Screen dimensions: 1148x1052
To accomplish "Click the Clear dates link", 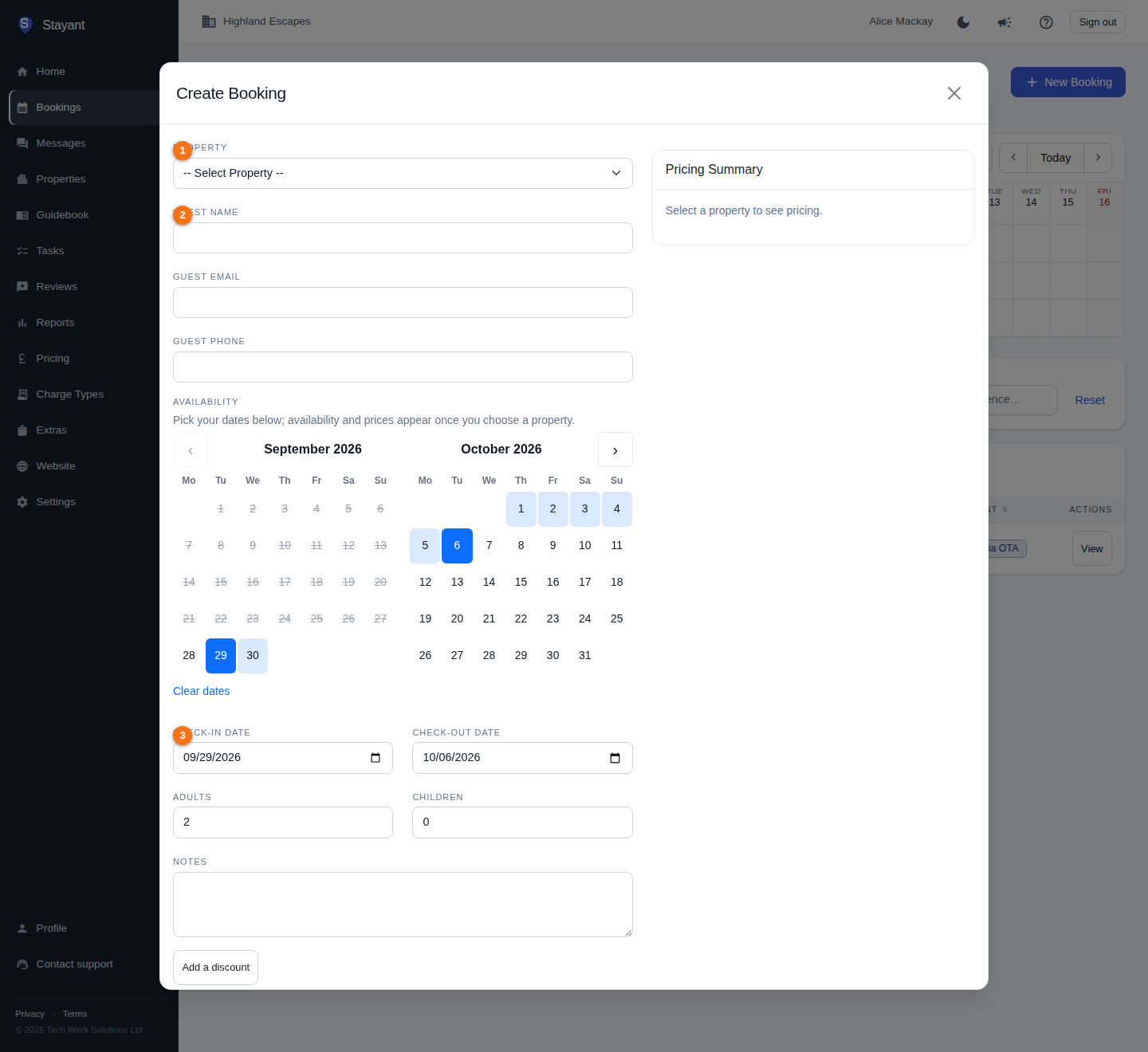I will 202,691.
